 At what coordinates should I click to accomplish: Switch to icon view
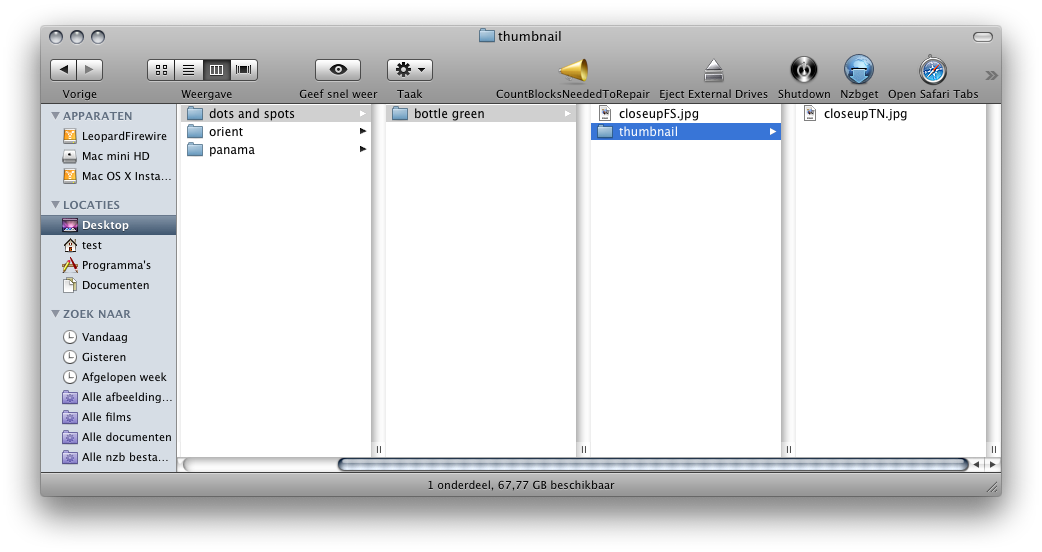coord(161,69)
